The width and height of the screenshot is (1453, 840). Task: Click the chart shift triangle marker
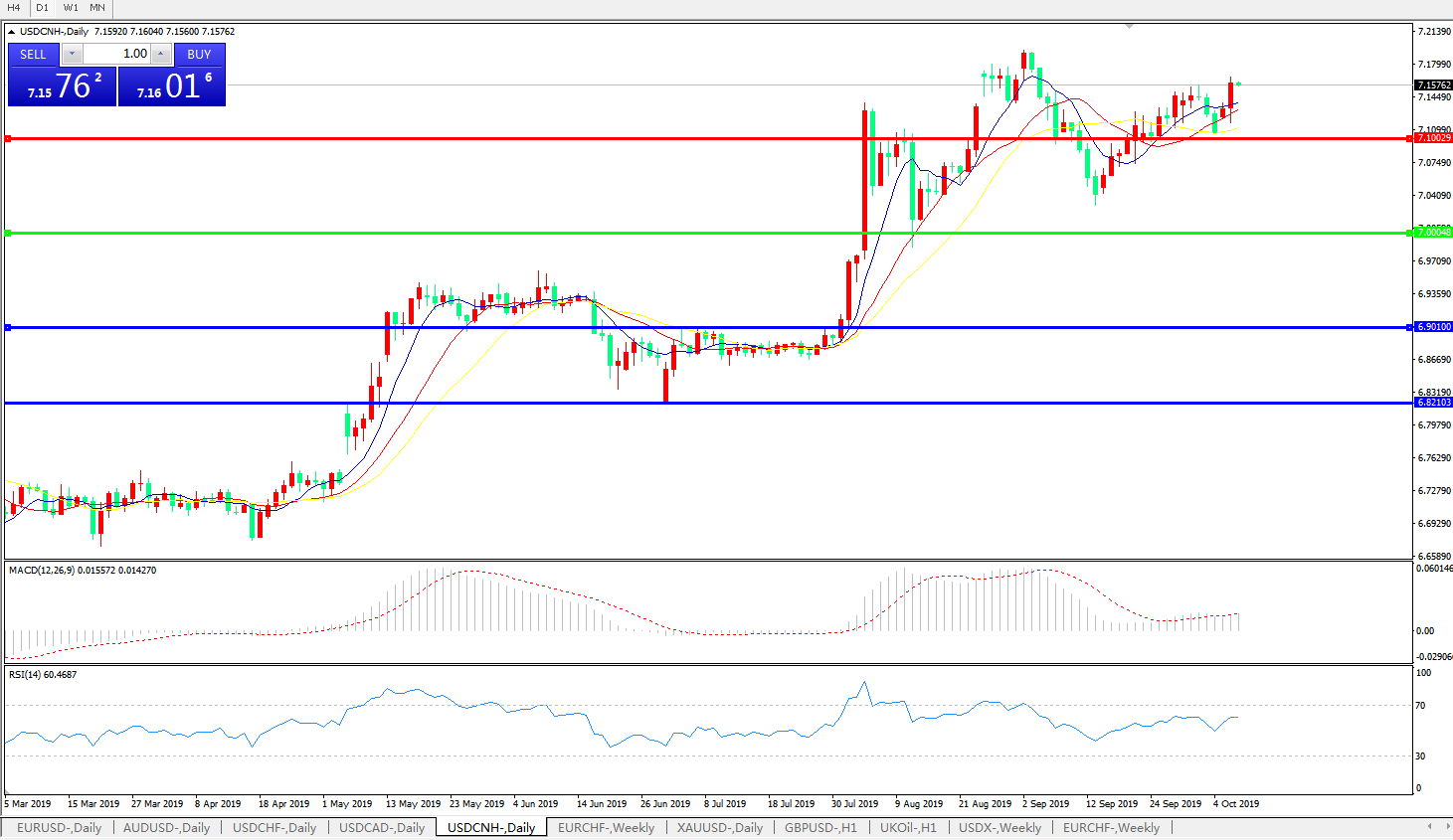click(x=1129, y=26)
